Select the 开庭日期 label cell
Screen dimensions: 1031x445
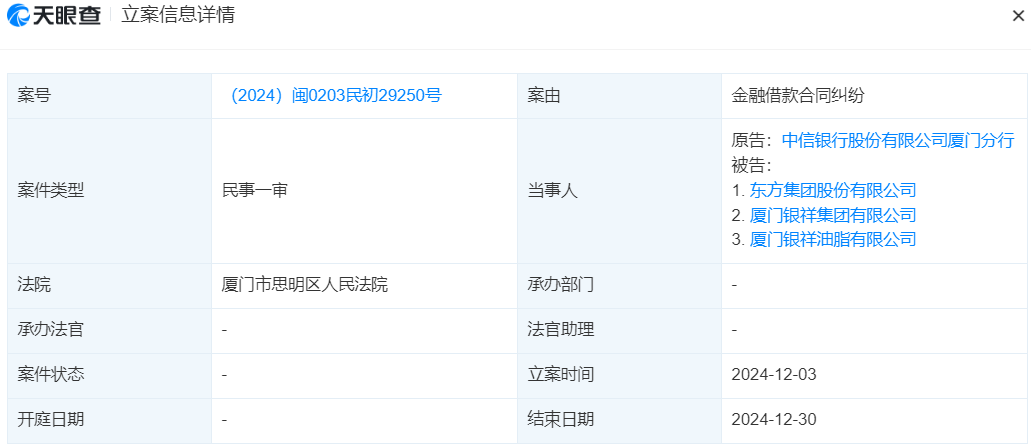tap(109, 421)
